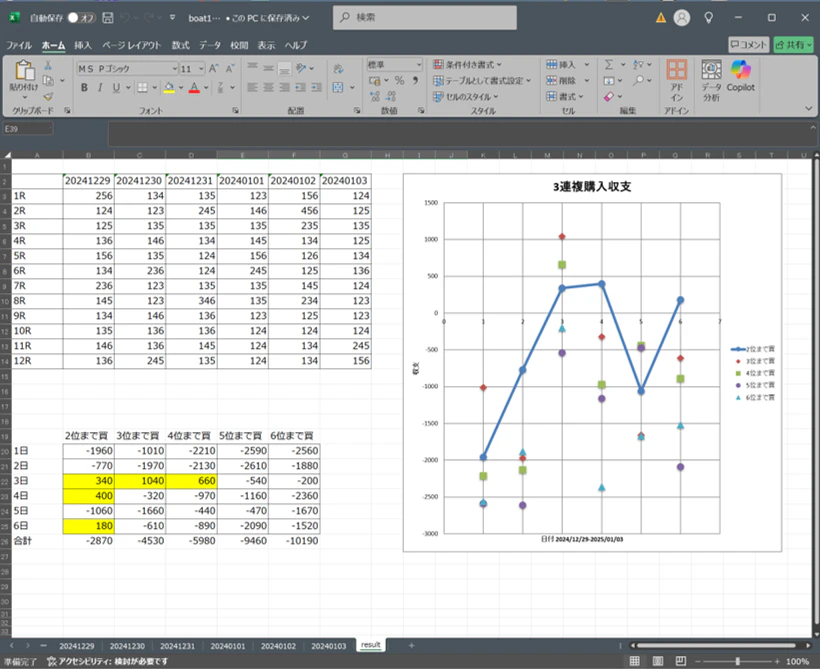This screenshot has height=669, width=820.
Task: Open the Add-ins icon
Action: 676,81
